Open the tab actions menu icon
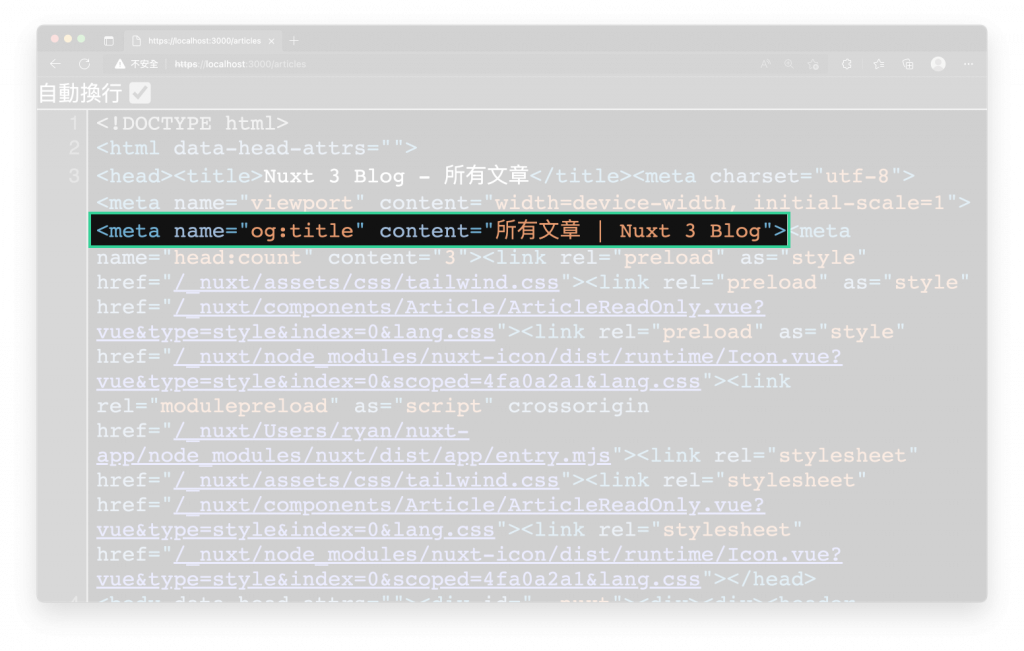The width and height of the screenshot is (1024, 651). point(108,40)
